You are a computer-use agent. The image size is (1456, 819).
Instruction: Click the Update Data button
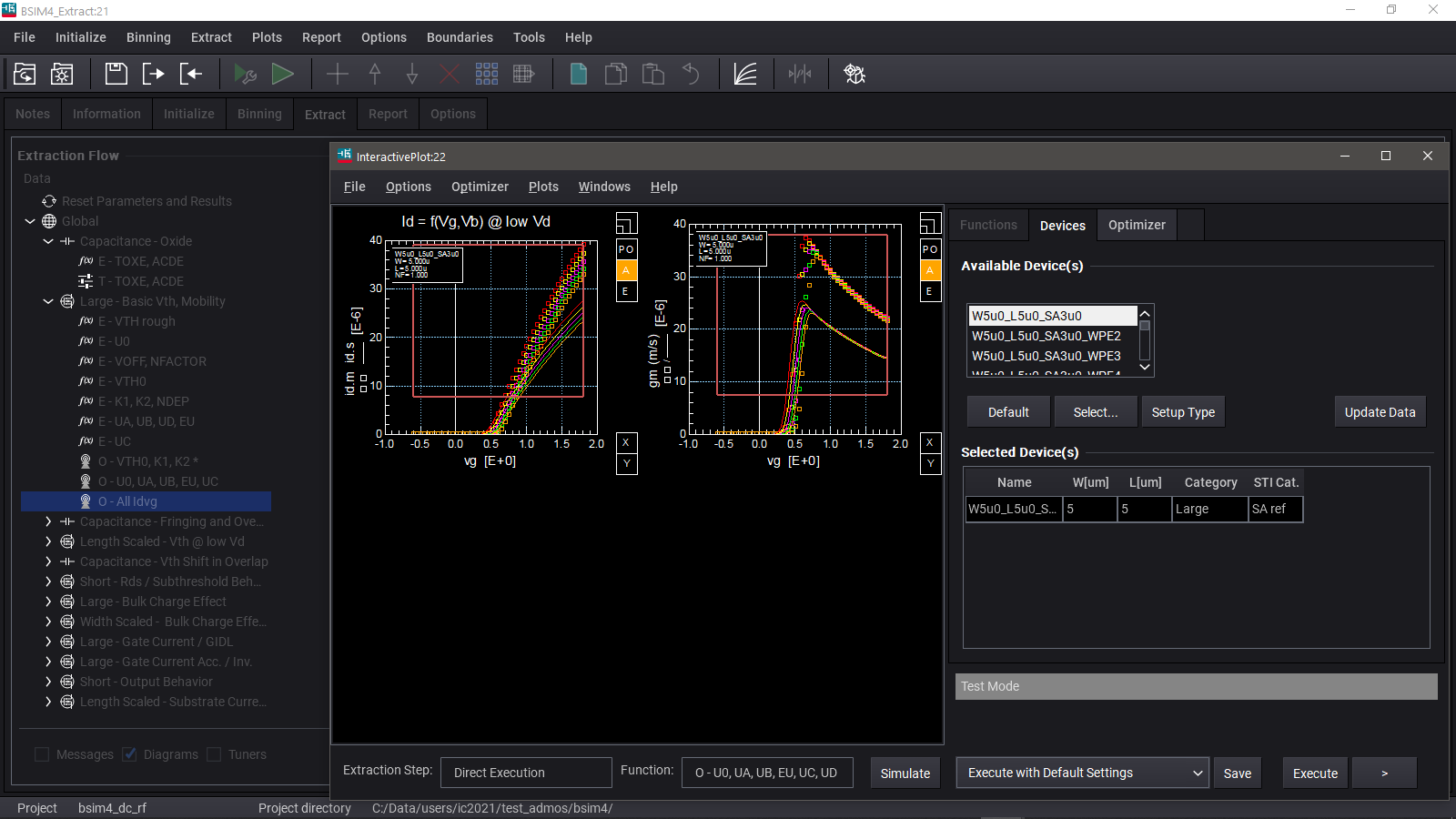[1380, 411]
